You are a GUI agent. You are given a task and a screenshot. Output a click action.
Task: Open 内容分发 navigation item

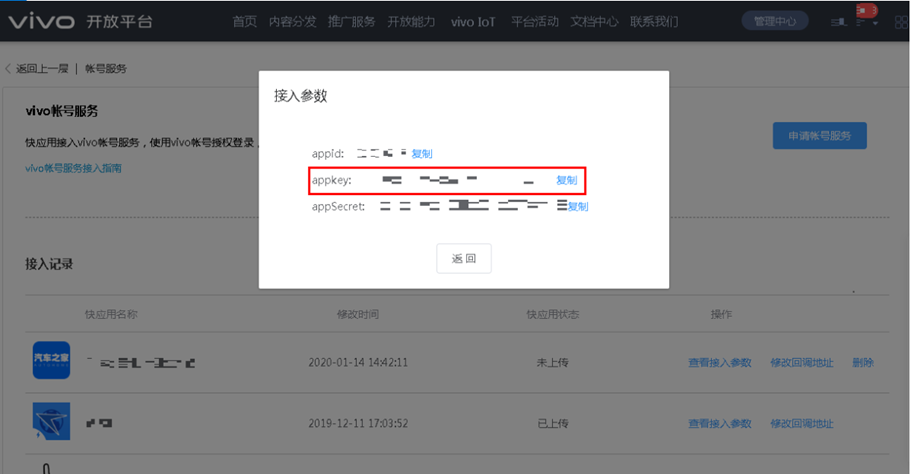click(x=292, y=21)
